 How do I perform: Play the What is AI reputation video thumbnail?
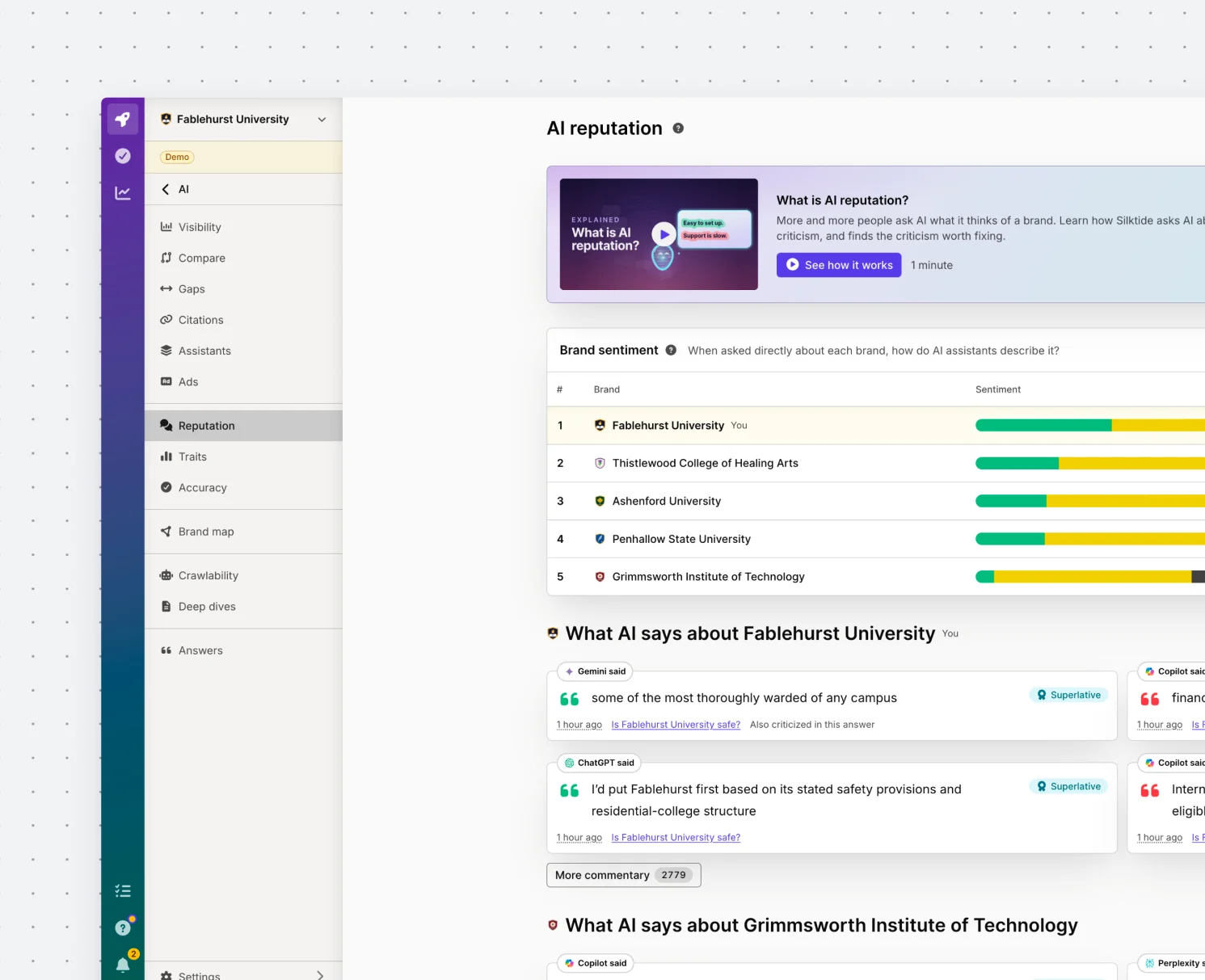(659, 234)
